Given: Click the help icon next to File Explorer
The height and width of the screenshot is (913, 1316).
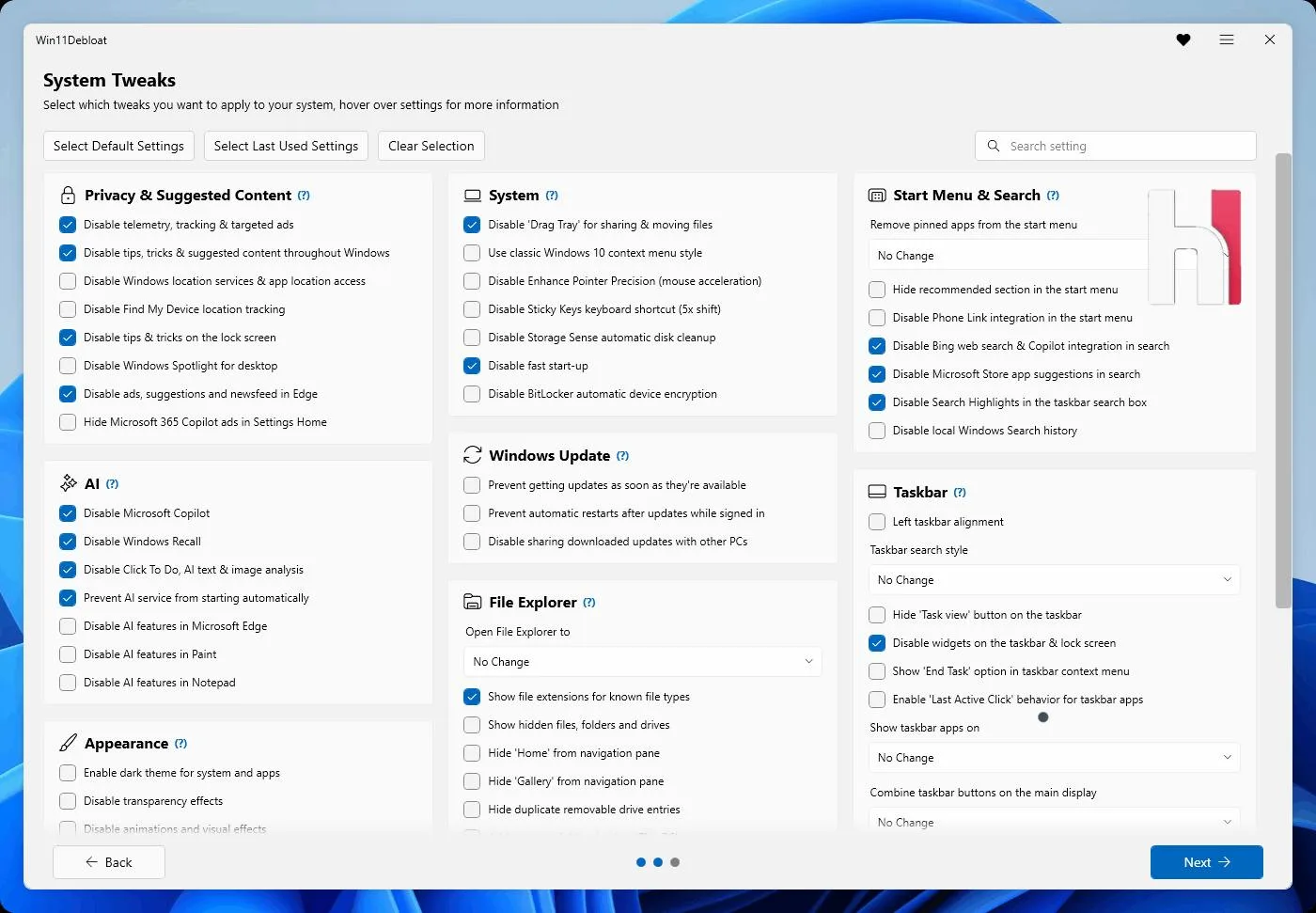Looking at the screenshot, I should click(589, 603).
